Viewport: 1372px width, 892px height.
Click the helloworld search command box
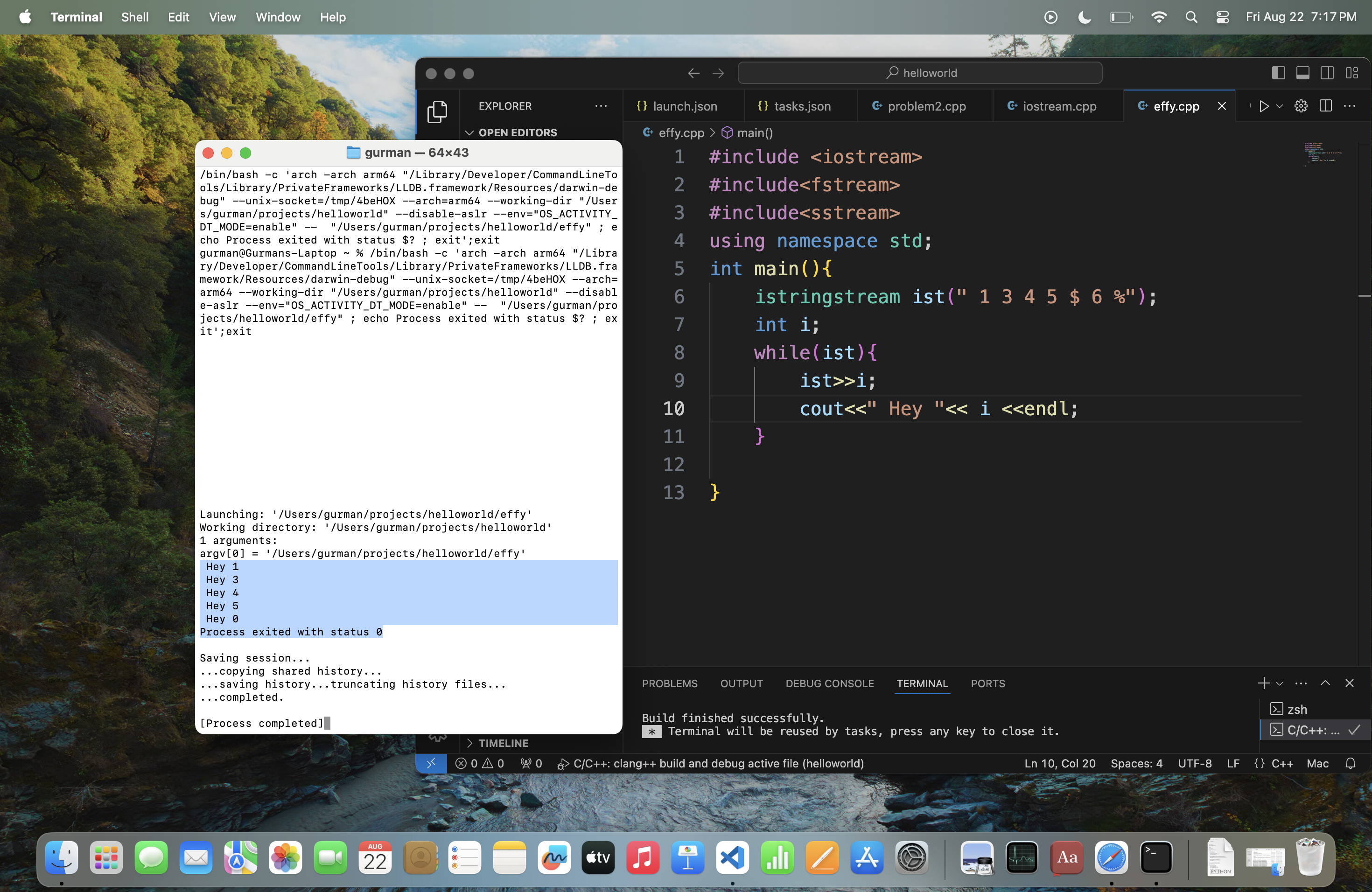click(920, 73)
